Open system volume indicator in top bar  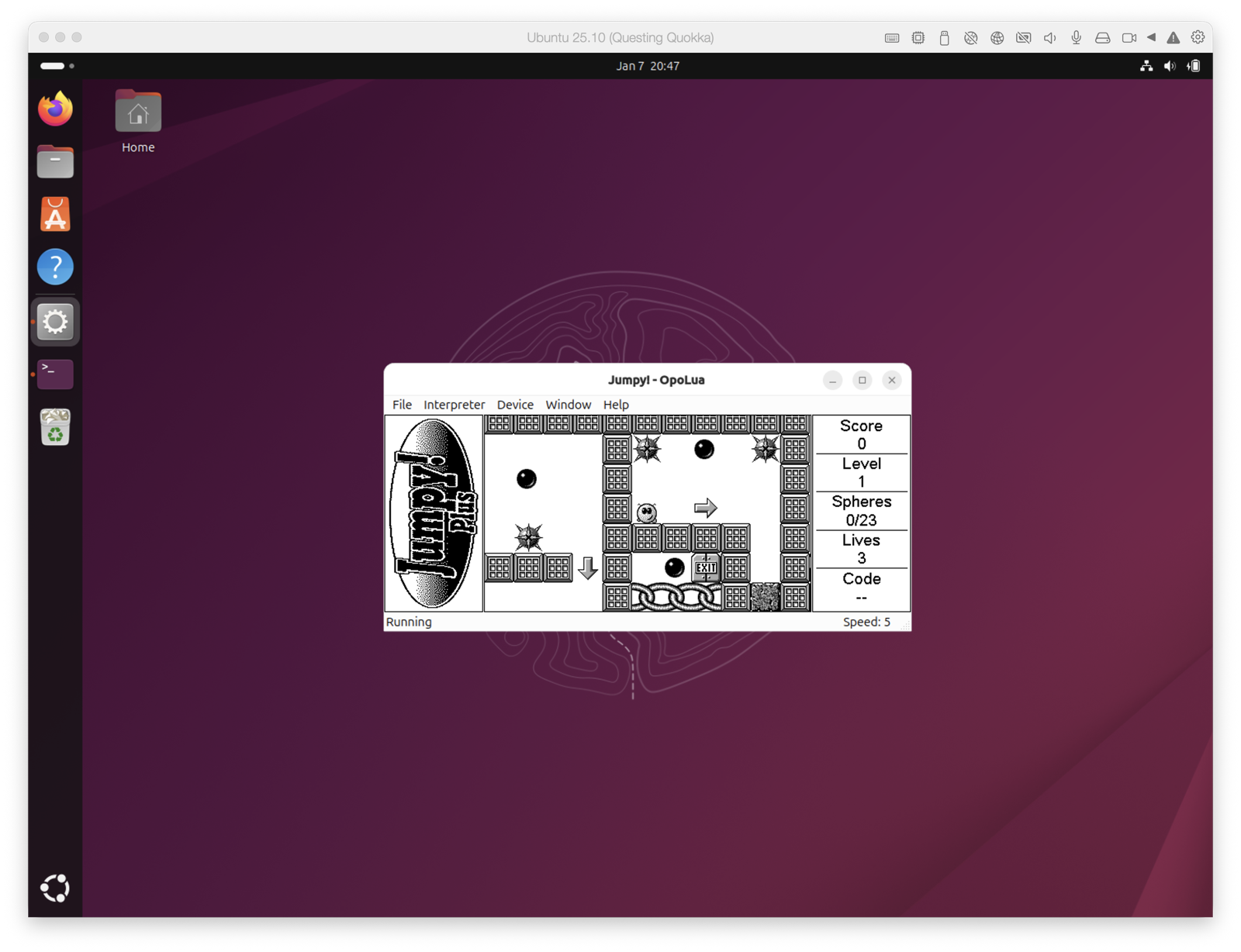[1170, 66]
